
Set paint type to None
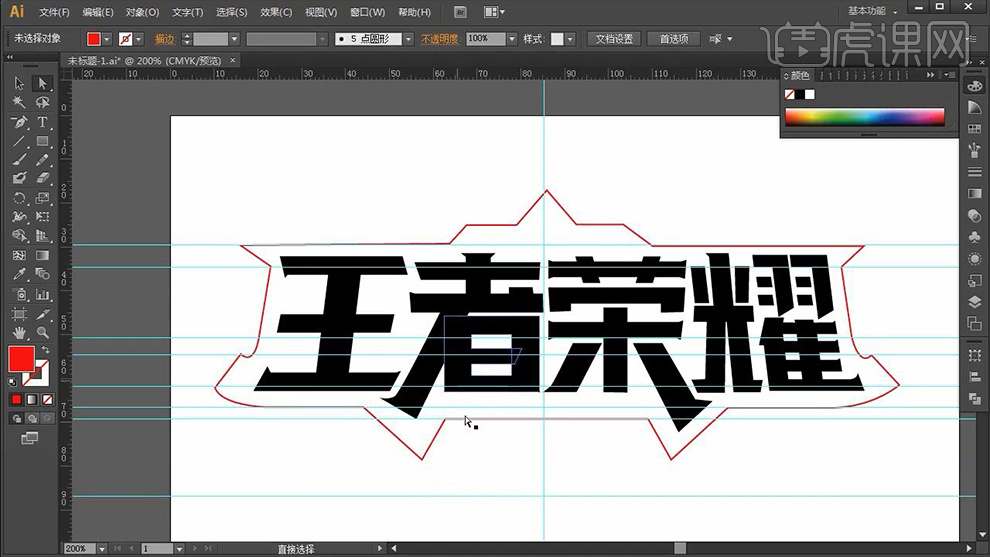(x=47, y=399)
